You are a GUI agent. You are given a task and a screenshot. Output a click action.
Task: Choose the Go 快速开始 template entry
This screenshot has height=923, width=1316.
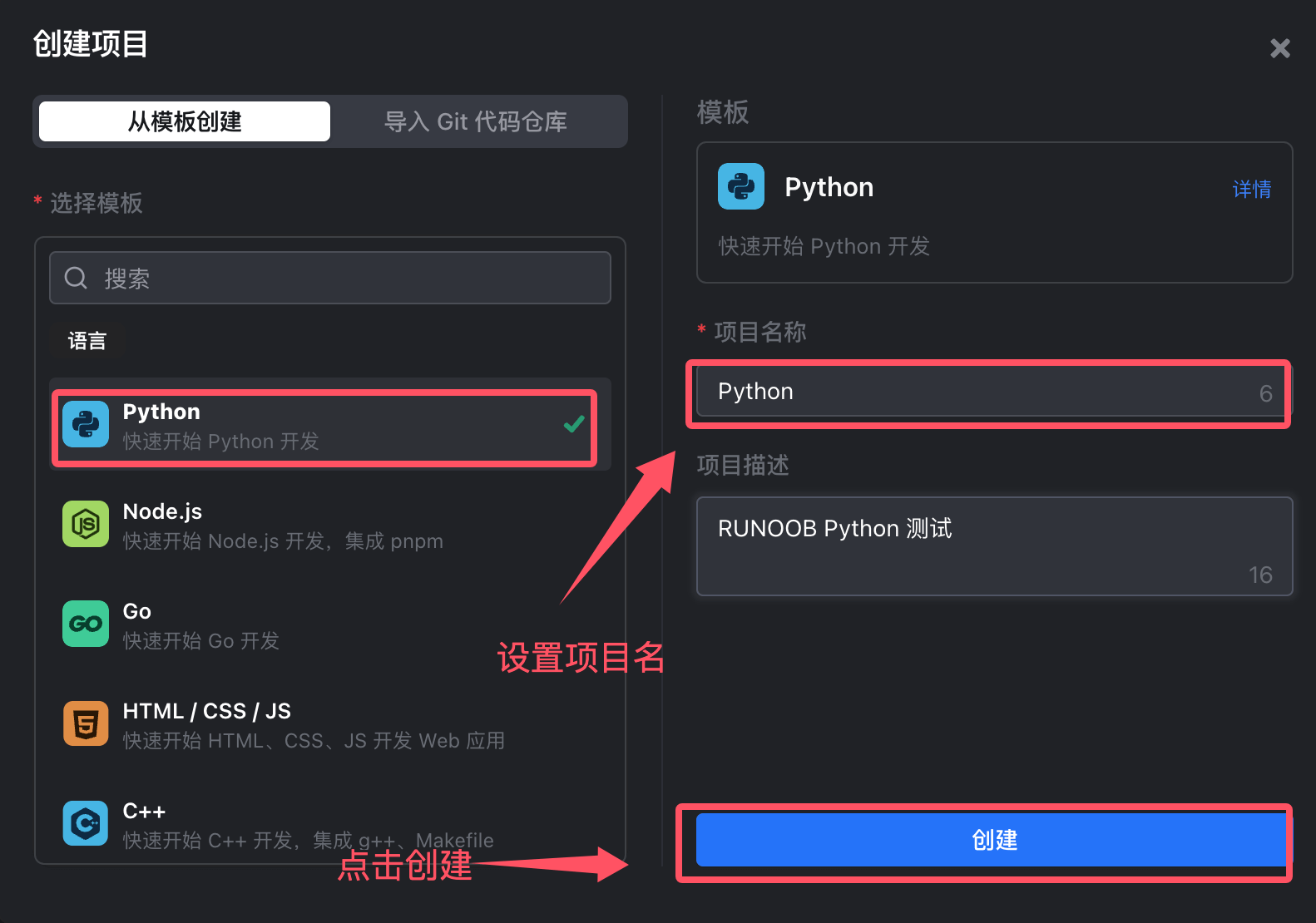pos(330,624)
